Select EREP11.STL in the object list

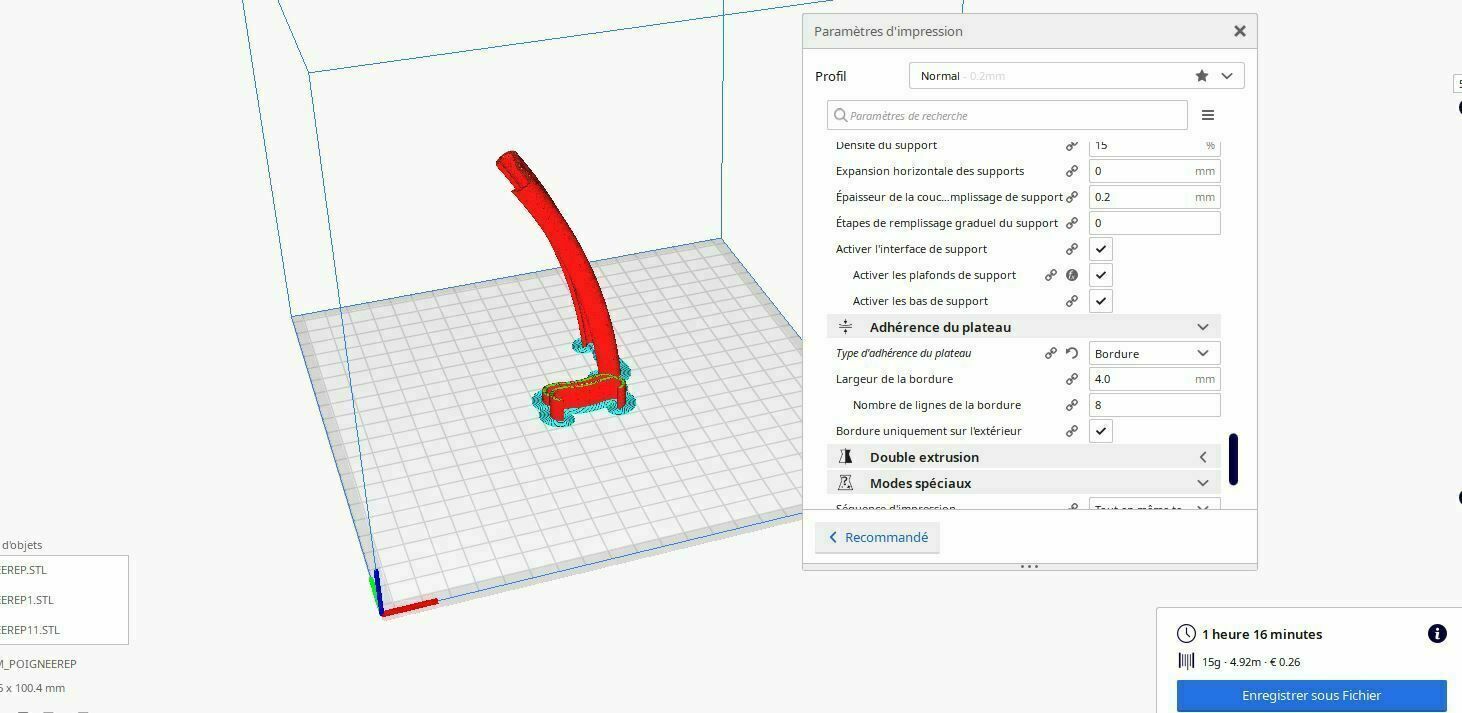[30, 630]
